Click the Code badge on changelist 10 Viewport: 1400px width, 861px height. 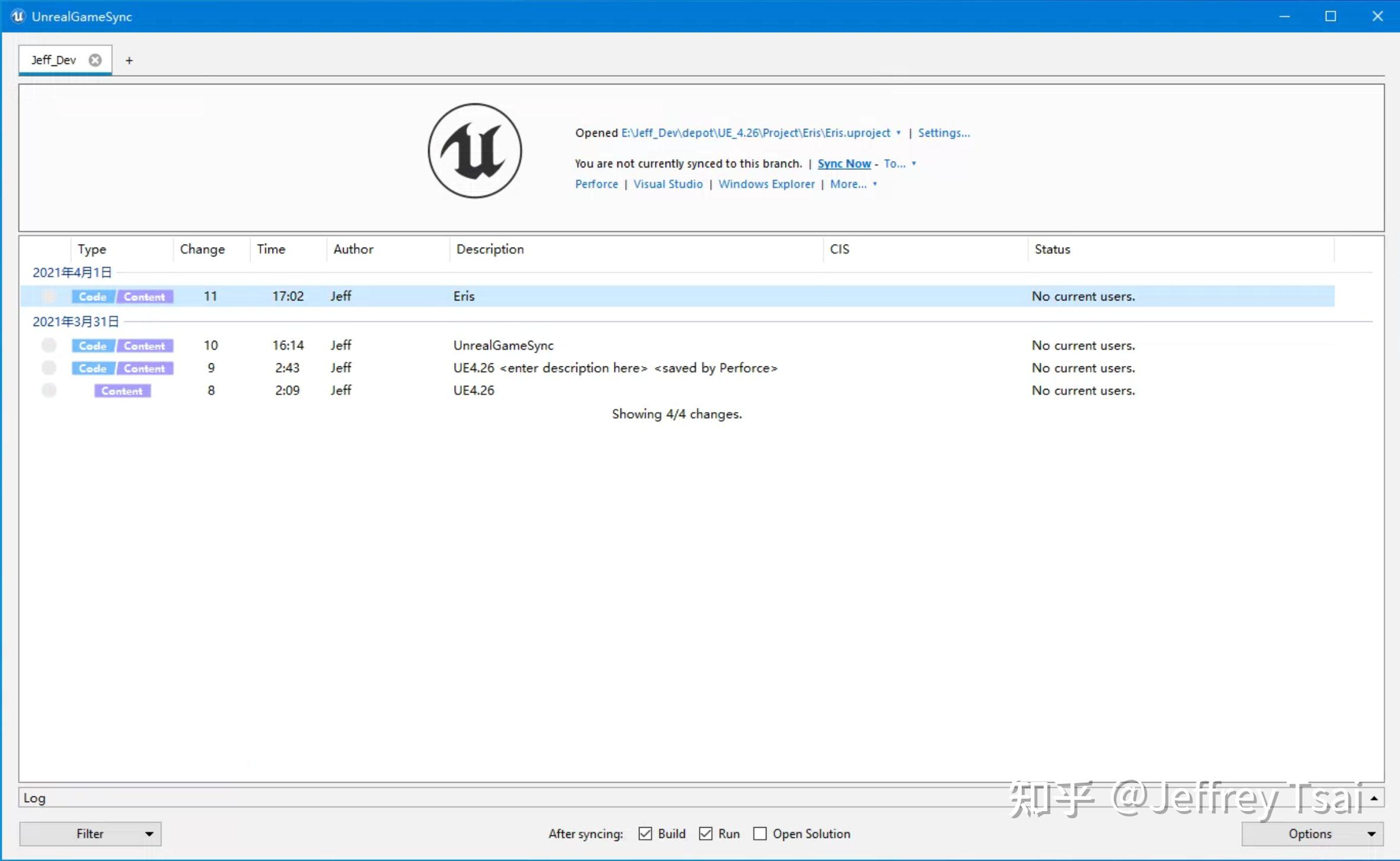pyautogui.click(x=92, y=345)
